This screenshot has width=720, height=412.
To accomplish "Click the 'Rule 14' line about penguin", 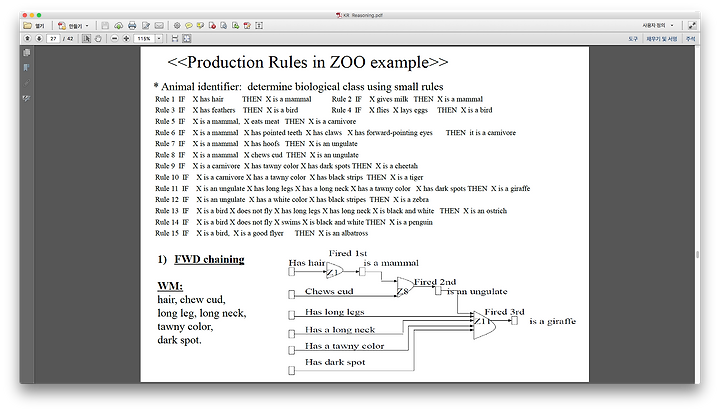I will (x=294, y=222).
